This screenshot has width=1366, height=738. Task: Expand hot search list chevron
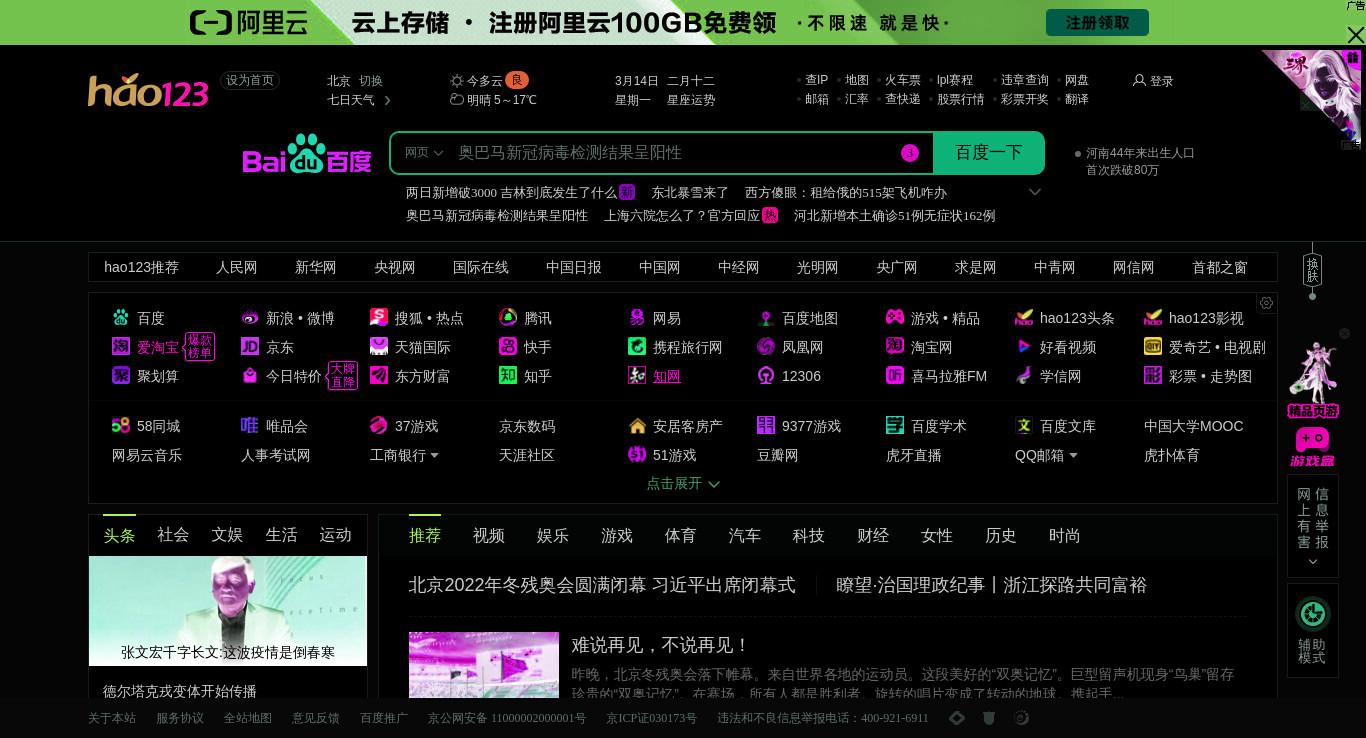1035,192
